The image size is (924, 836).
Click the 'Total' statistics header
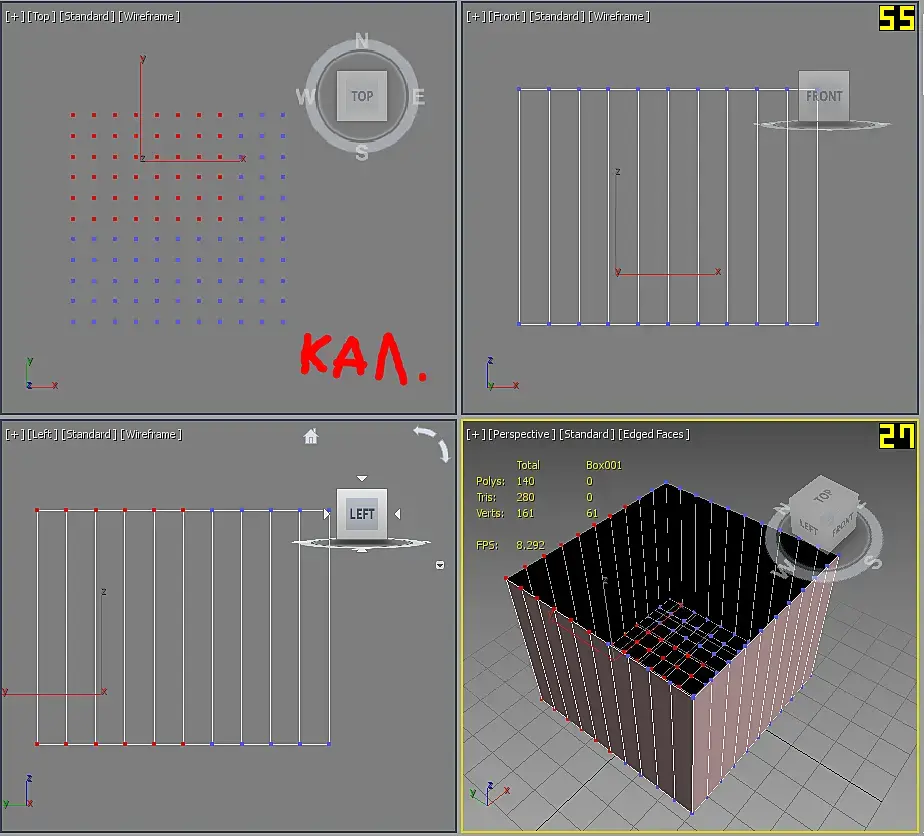(x=527, y=465)
